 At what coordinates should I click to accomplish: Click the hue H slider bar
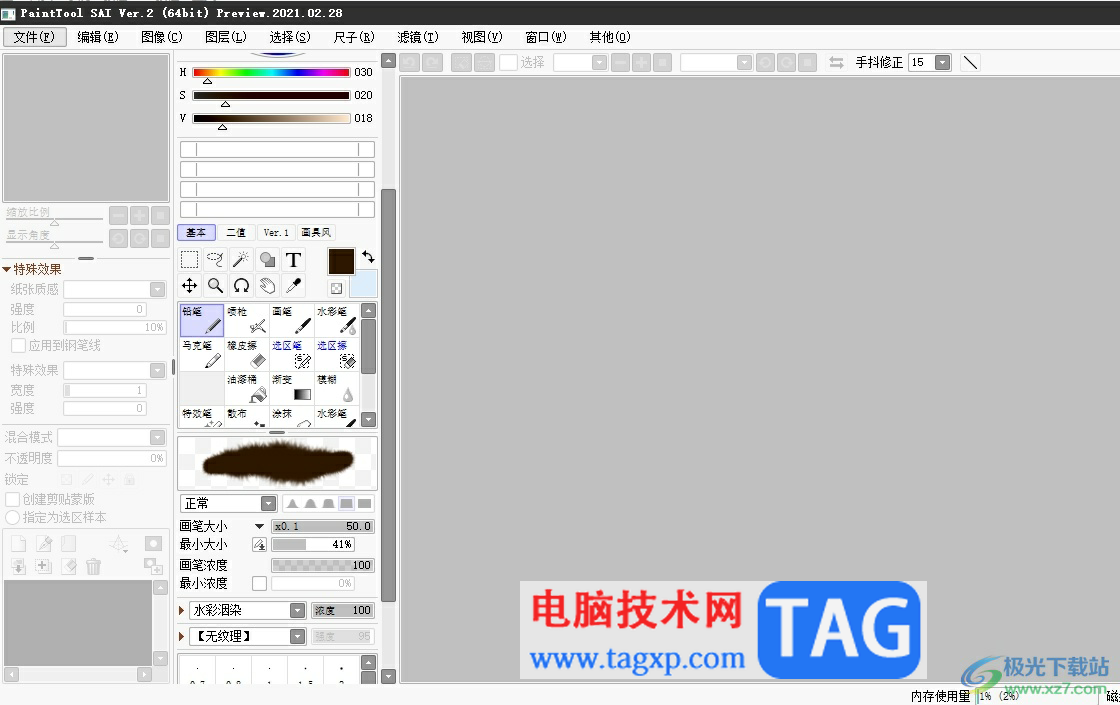tap(271, 73)
